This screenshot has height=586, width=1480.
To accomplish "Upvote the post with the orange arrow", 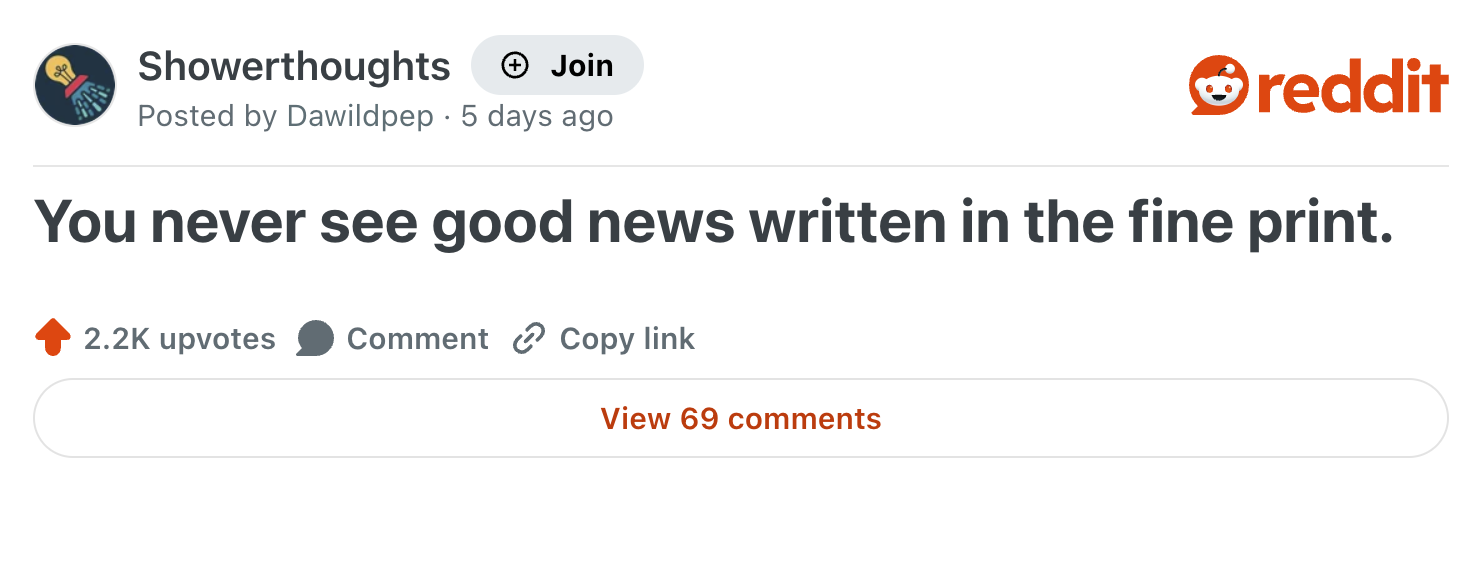I will 53,339.
